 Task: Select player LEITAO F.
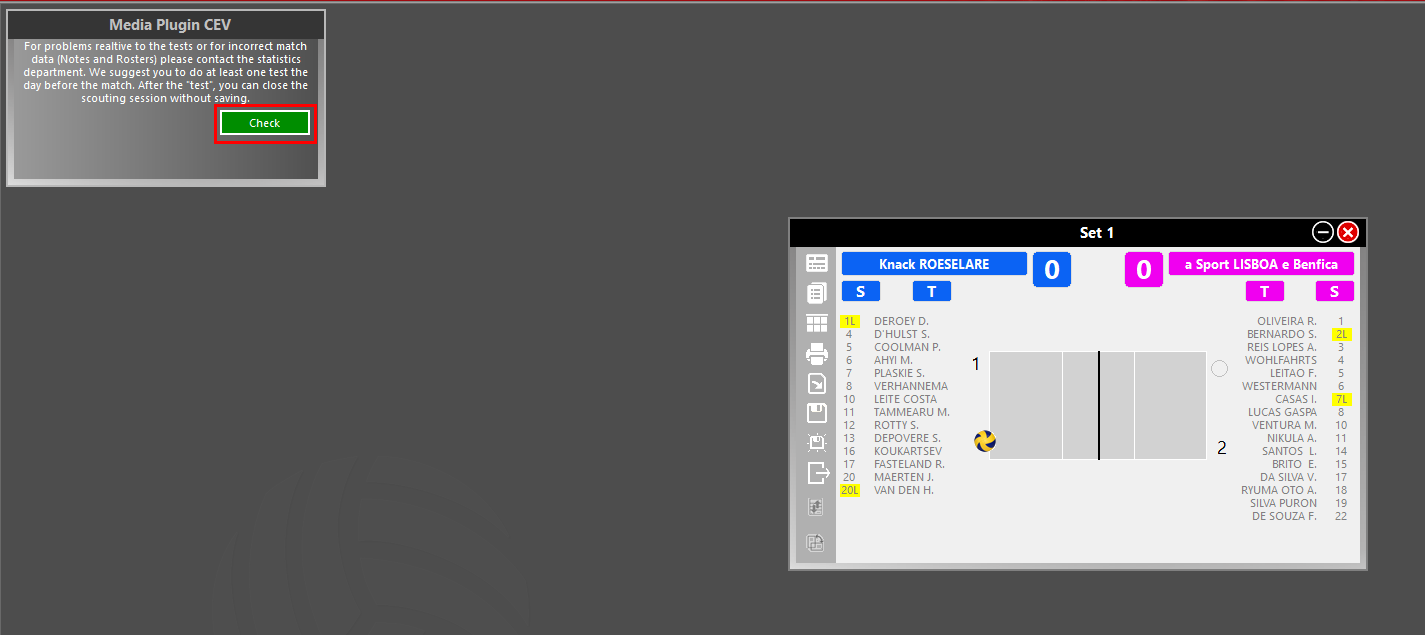1293,373
